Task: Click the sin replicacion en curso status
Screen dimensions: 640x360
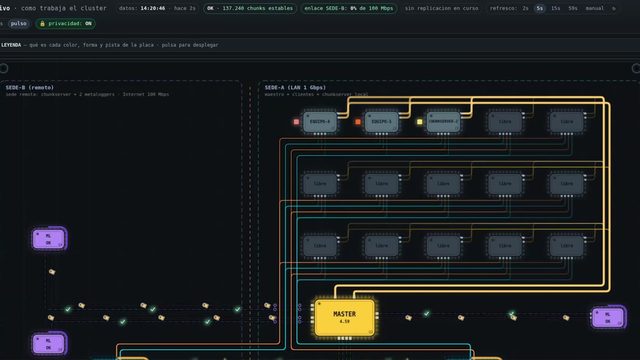Action: coord(441,8)
